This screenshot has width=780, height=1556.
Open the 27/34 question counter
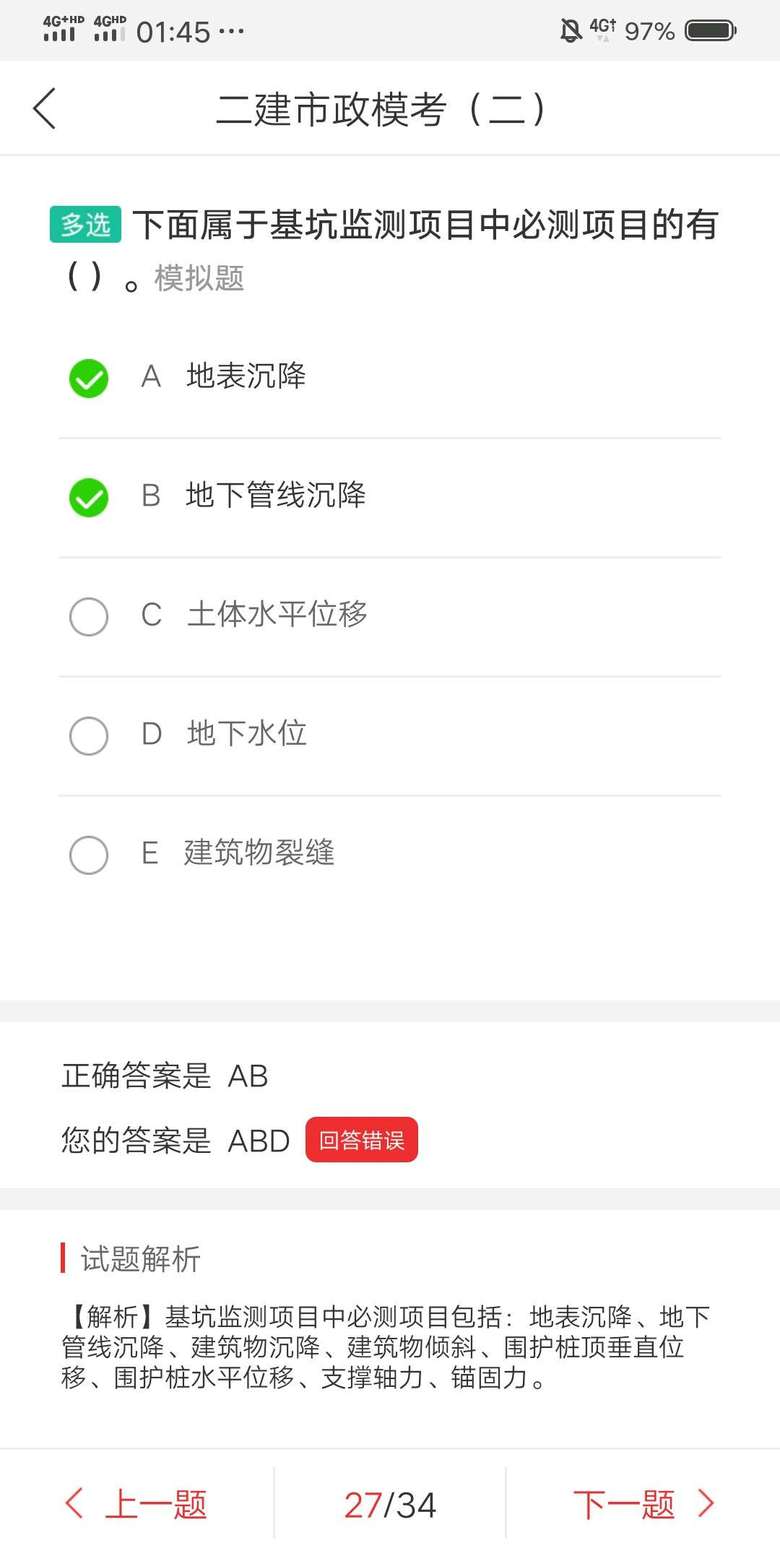pyautogui.click(x=390, y=1504)
